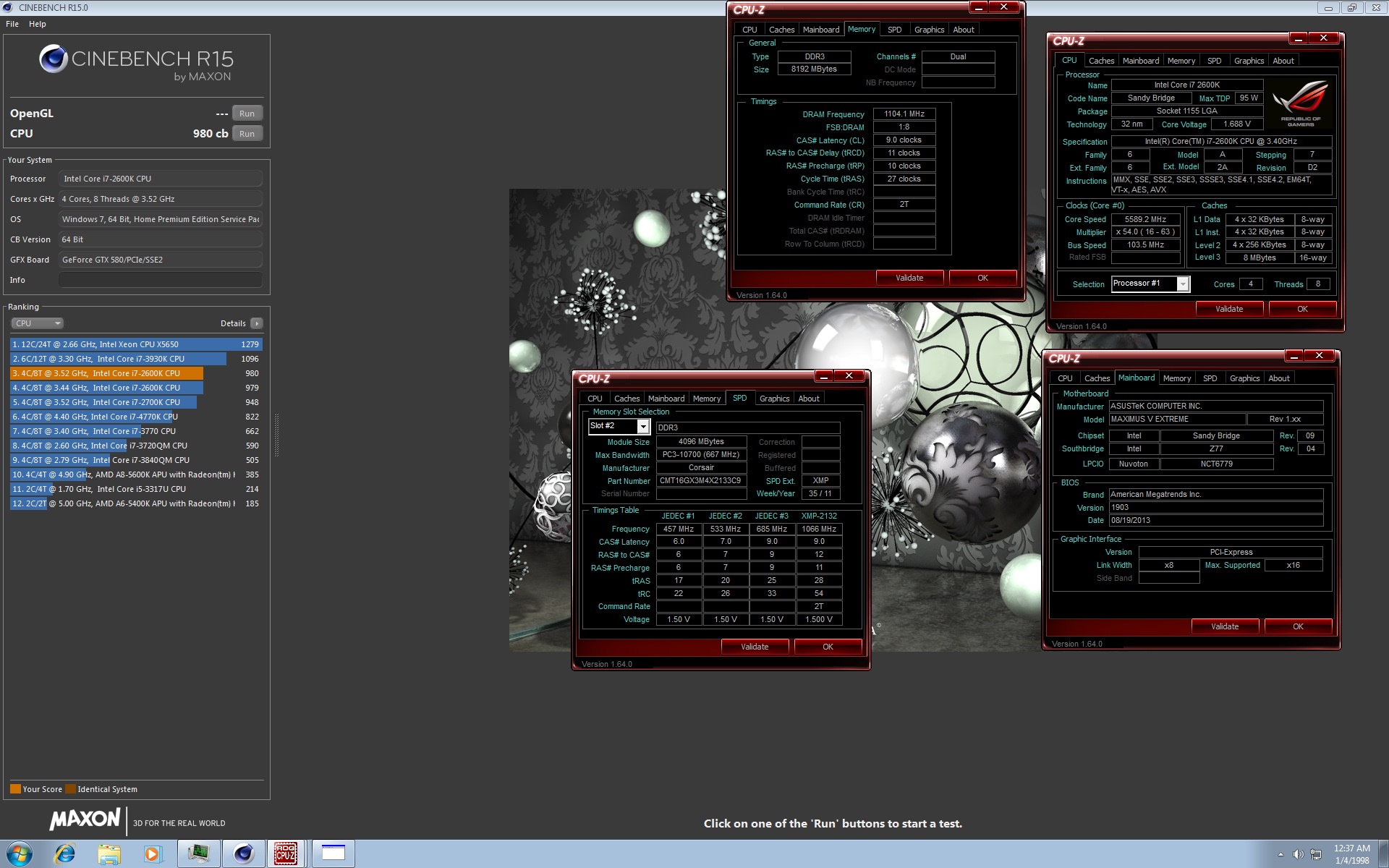Click the volume speaker tray icon
Image resolution: width=1389 pixels, height=868 pixels.
1298,854
